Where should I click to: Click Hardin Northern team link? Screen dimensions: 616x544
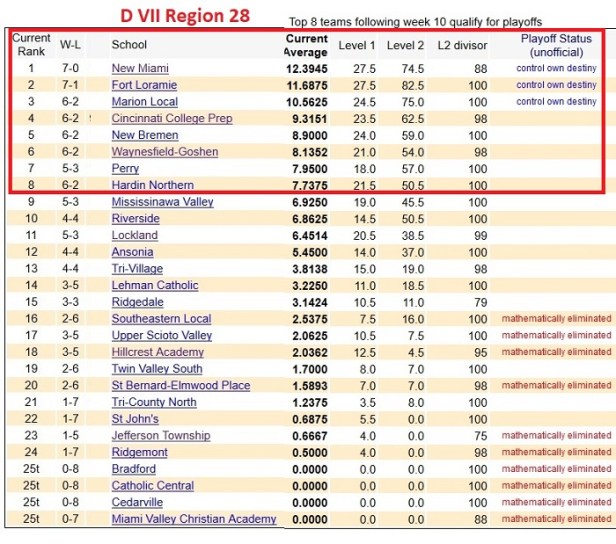click(x=152, y=185)
